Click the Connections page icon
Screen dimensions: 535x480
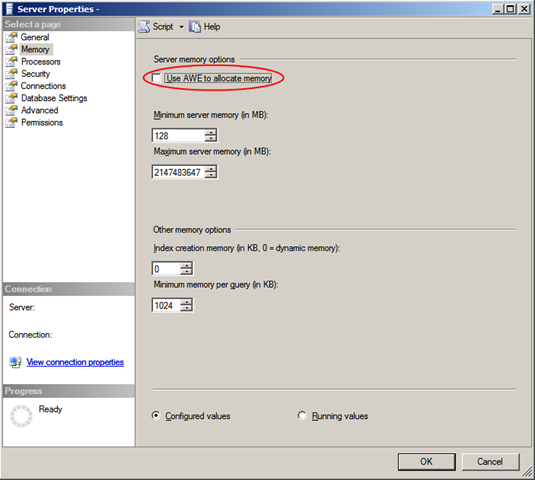pos(11,86)
